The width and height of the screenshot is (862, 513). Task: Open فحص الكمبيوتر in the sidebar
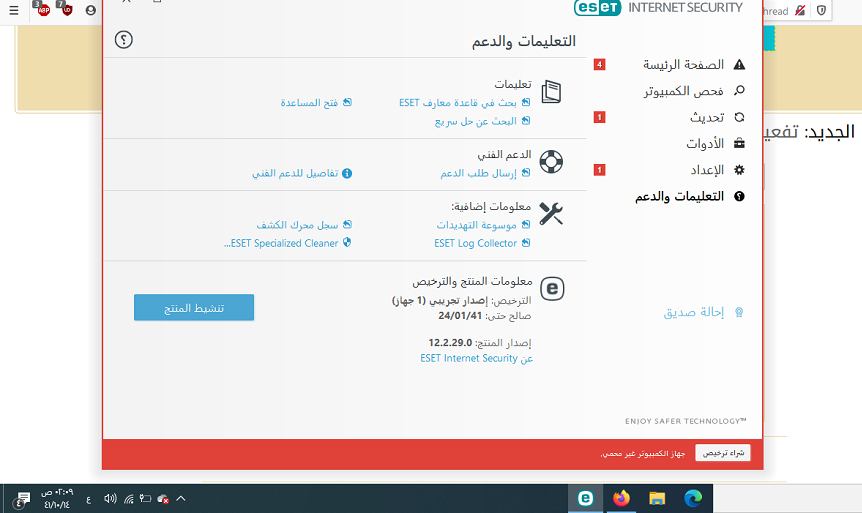click(683, 91)
